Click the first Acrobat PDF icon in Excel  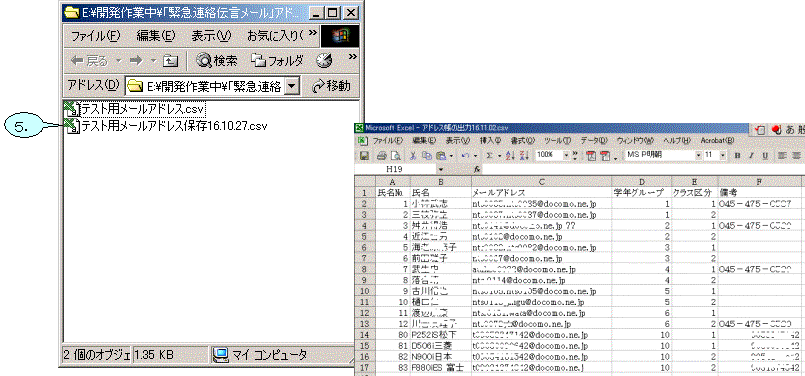click(591, 155)
